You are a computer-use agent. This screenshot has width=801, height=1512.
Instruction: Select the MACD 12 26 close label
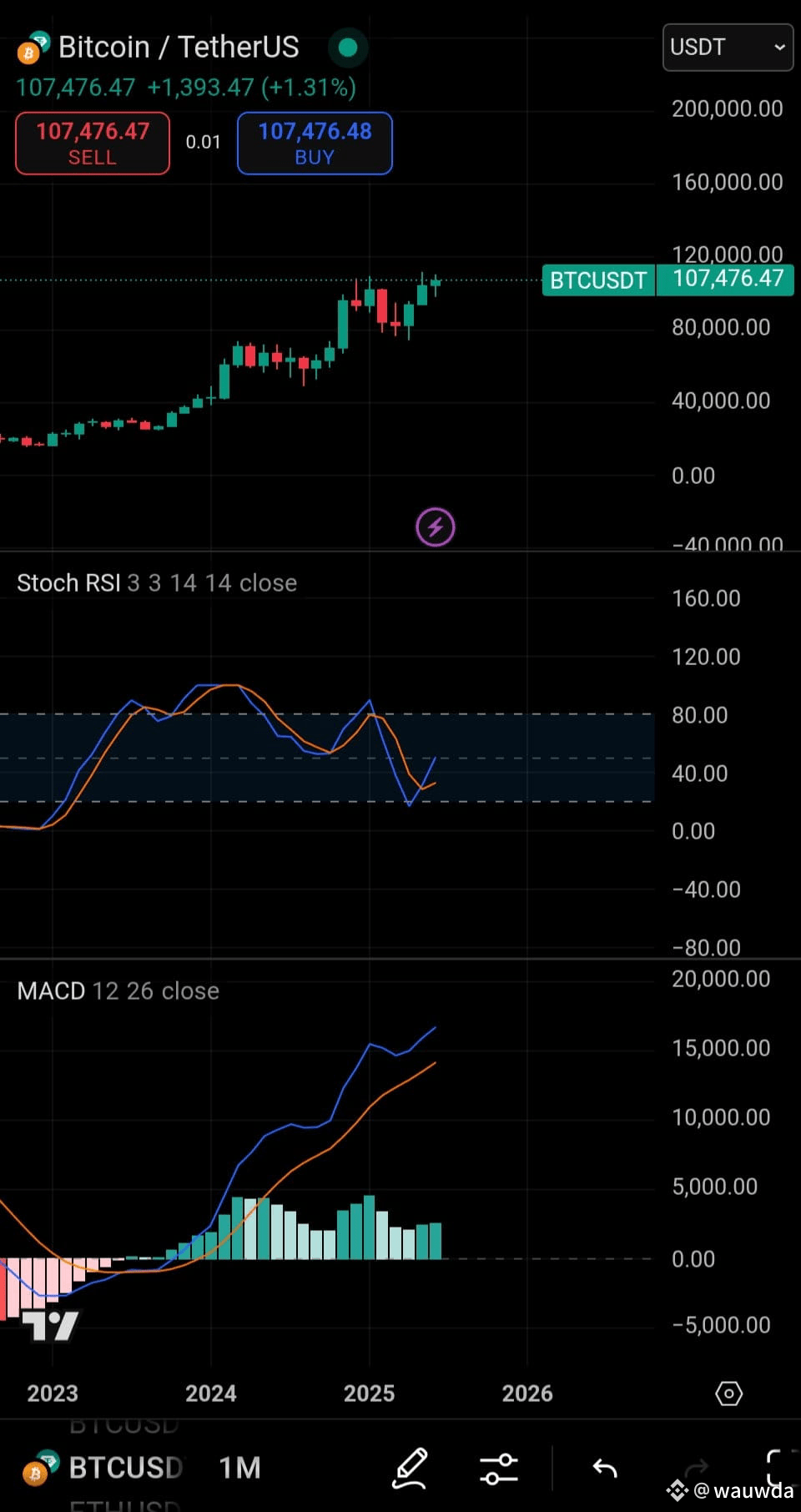click(118, 990)
